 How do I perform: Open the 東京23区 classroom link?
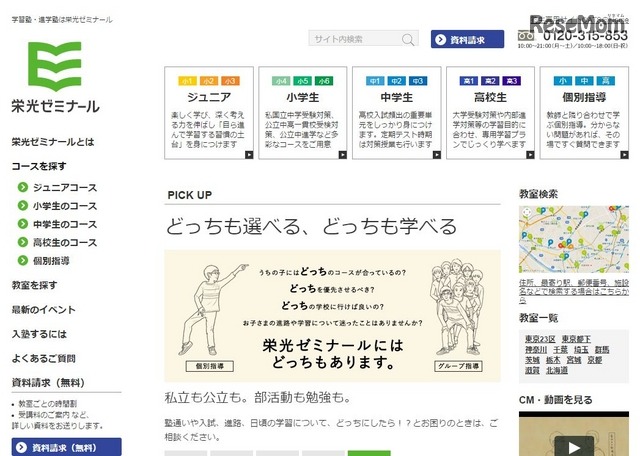540,339
